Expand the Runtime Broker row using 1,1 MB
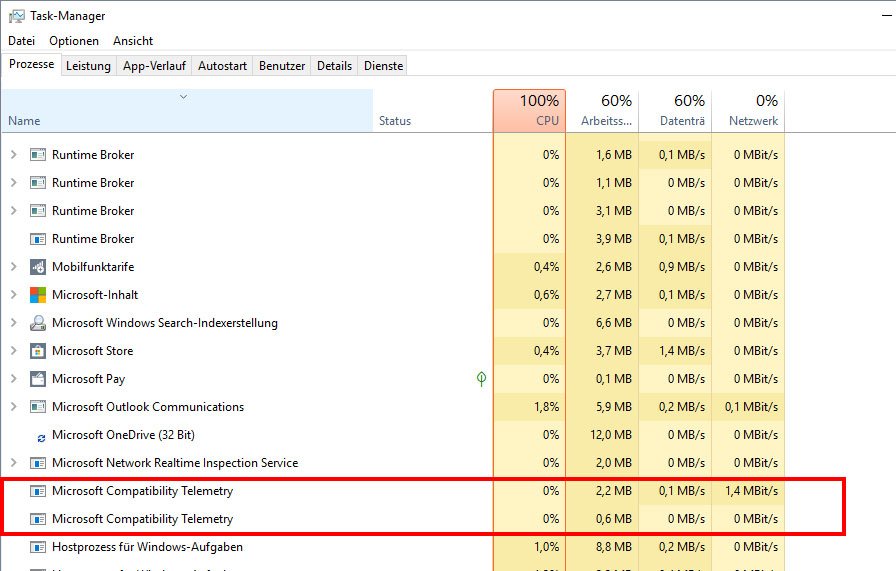The height and width of the screenshot is (571, 896). click(x=14, y=182)
